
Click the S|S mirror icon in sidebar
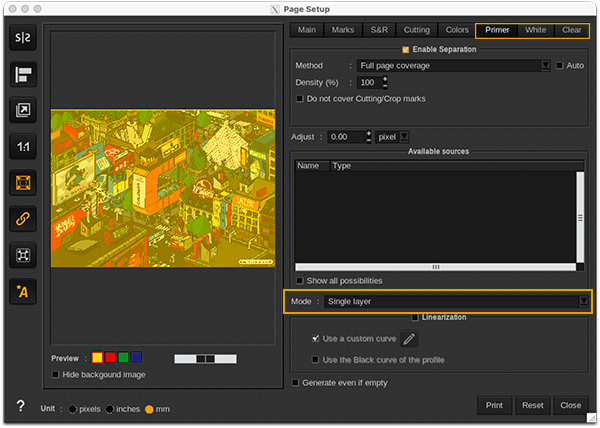click(x=22, y=39)
